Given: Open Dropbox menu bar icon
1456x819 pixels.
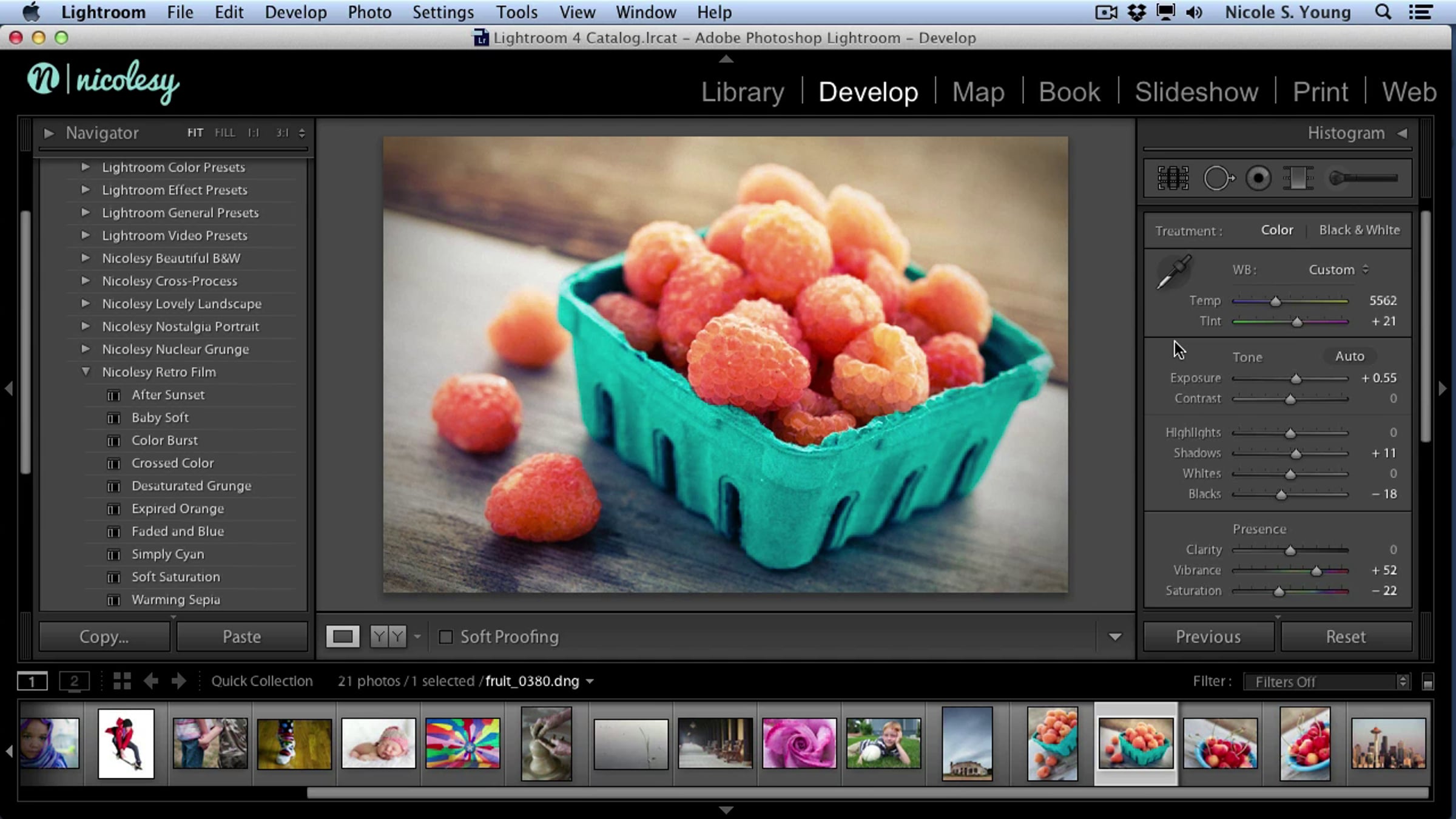Looking at the screenshot, I should (1137, 12).
